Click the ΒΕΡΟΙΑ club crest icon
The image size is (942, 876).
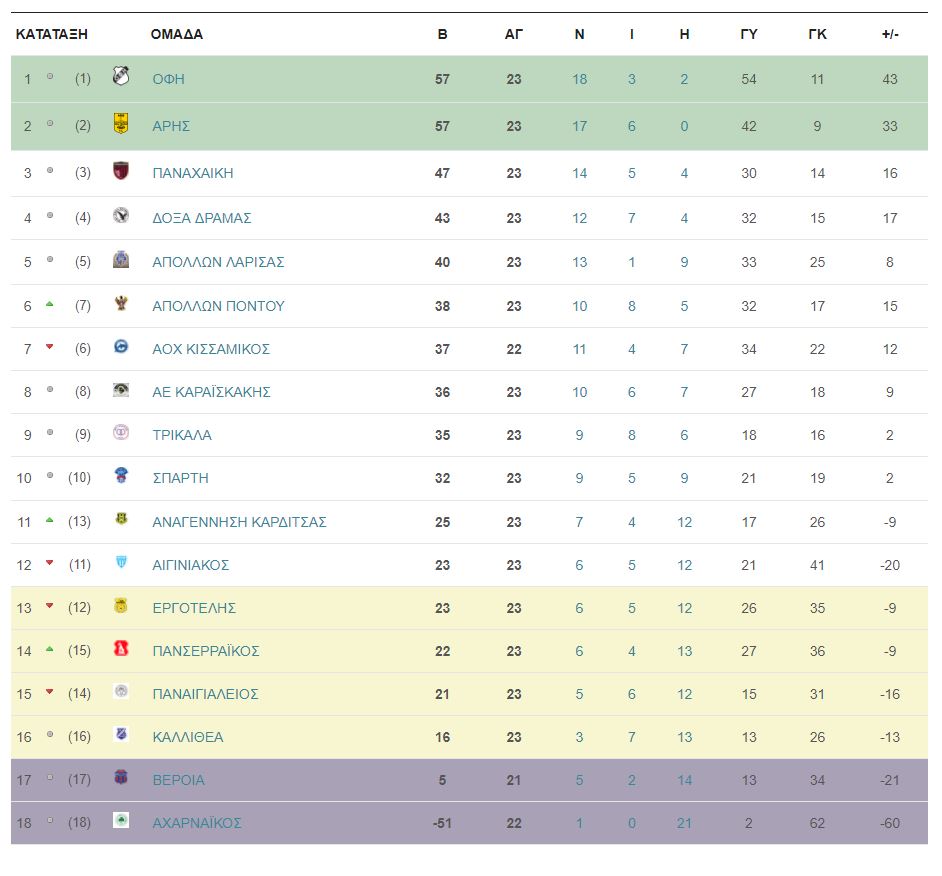[121, 777]
